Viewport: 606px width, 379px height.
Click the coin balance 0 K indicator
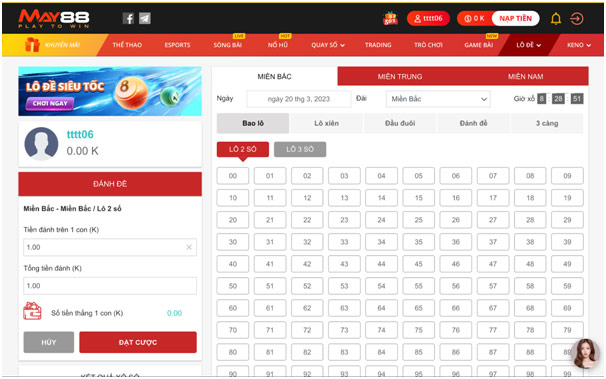pyautogui.click(x=474, y=19)
